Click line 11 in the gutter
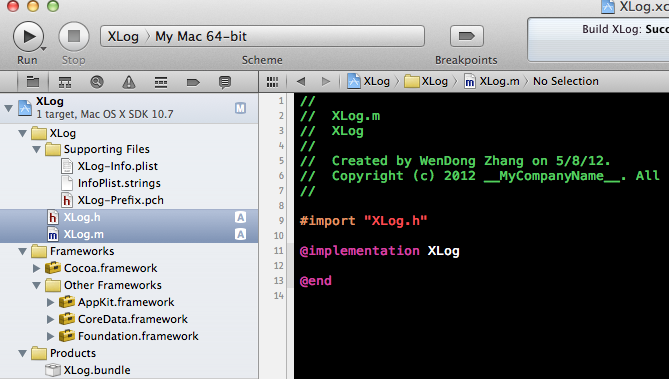669x379 pixels. point(278,251)
